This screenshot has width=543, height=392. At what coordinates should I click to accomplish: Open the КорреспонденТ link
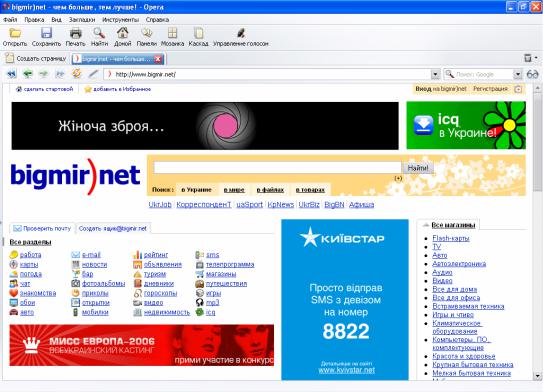(204, 205)
